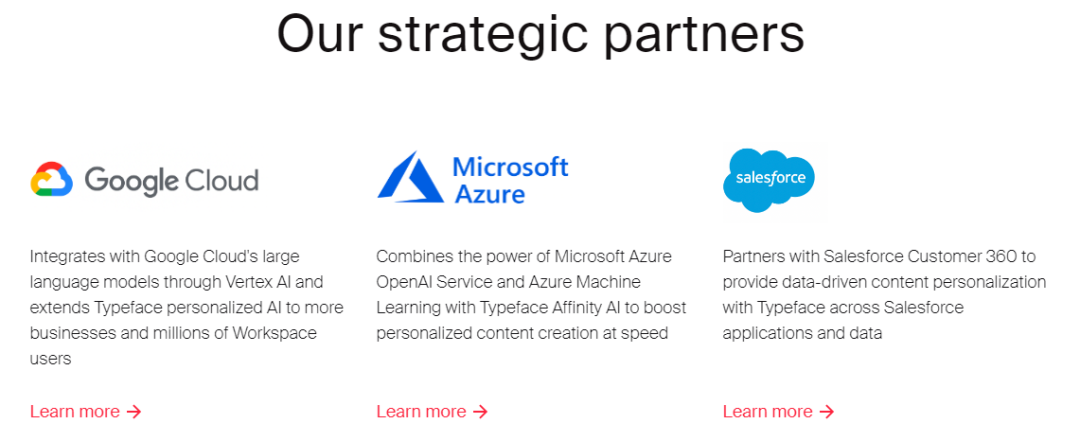Click the Microsoft Azure wordmark text

click(510, 180)
